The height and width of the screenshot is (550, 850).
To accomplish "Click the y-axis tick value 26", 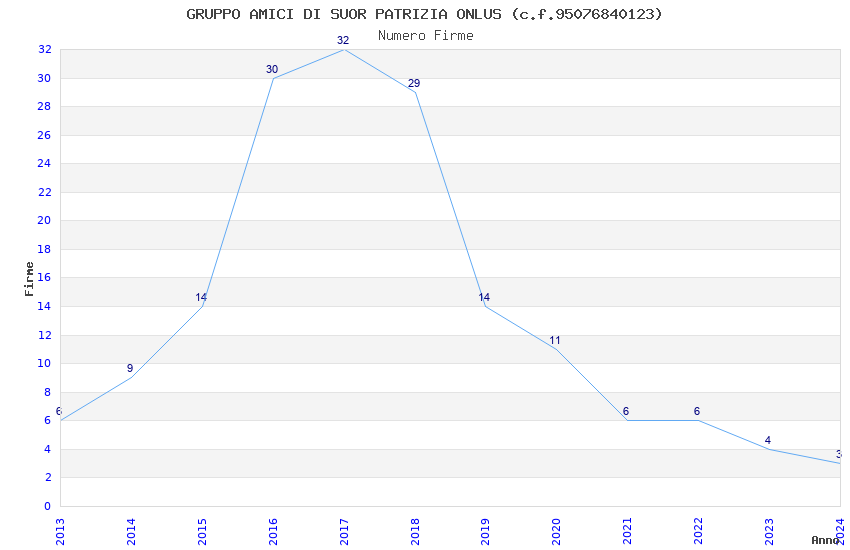I will pos(44,135).
